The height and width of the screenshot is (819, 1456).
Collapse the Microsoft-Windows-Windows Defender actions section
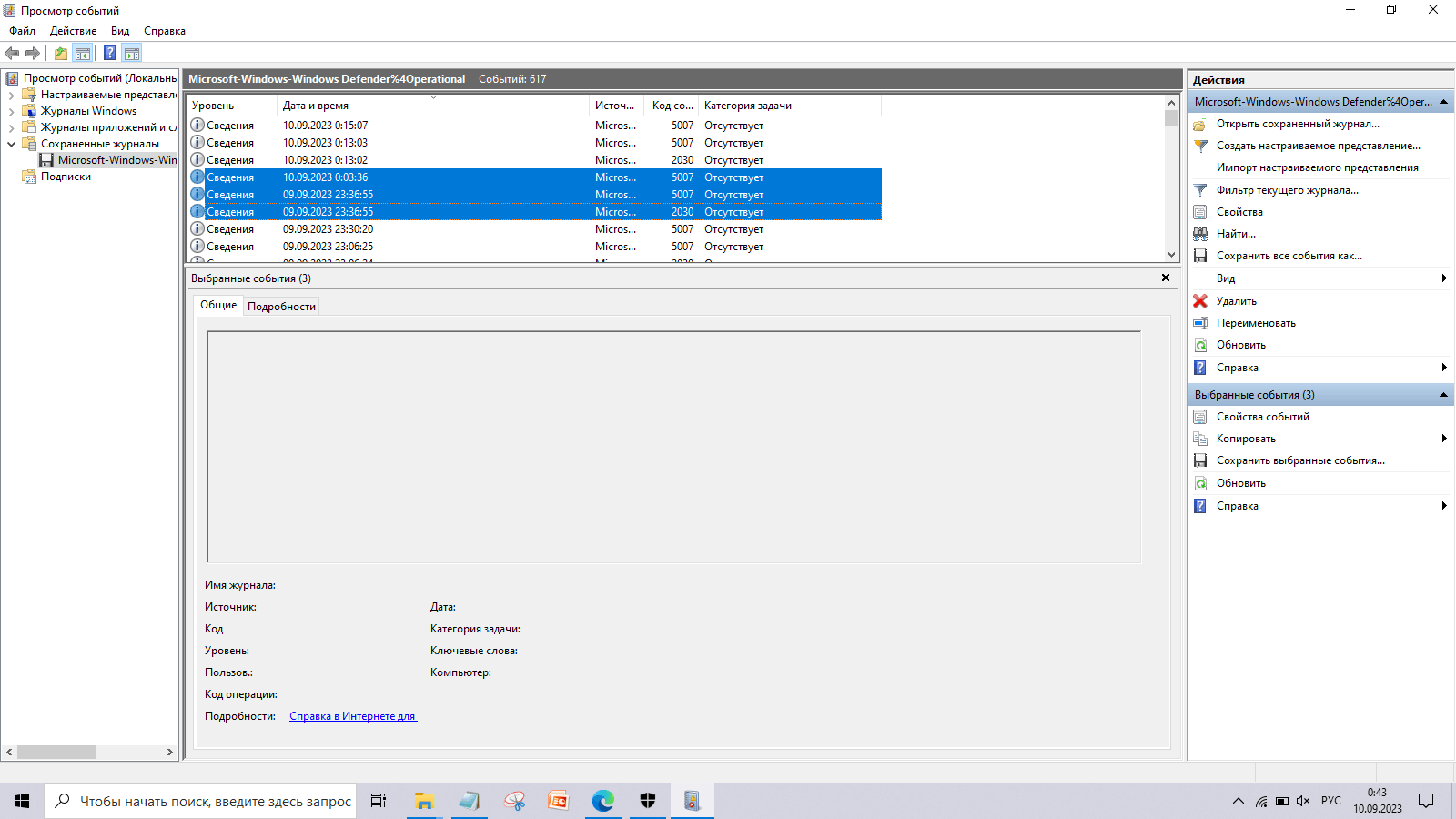(1443, 102)
